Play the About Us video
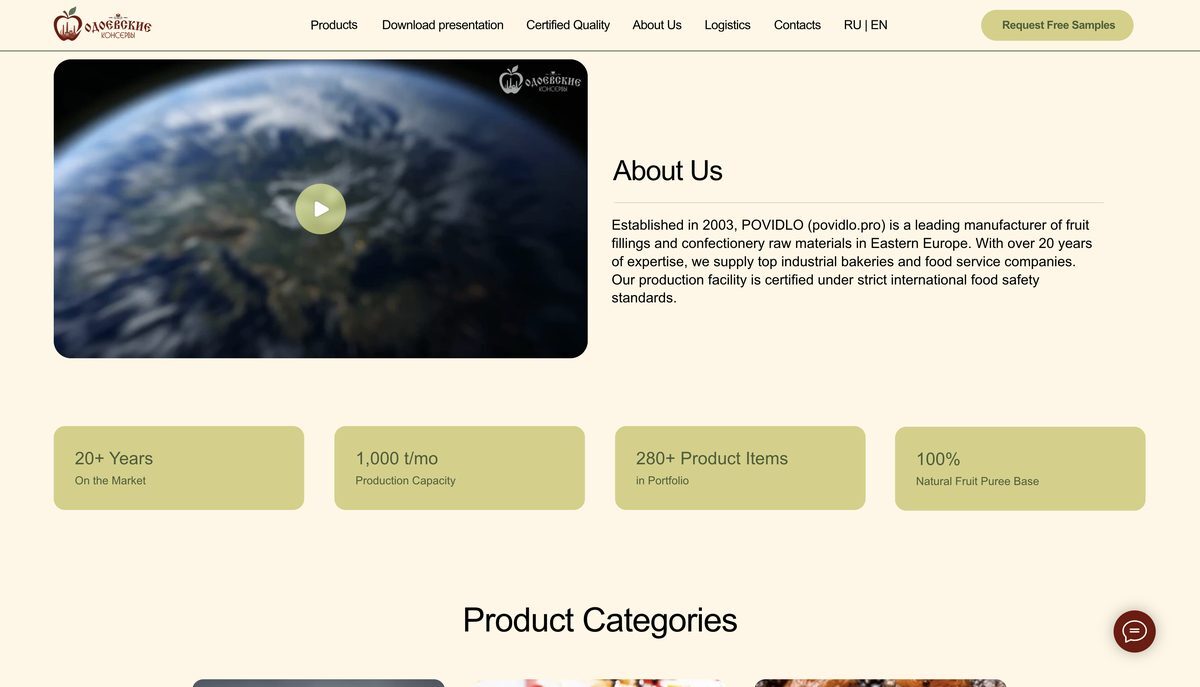 (321, 209)
